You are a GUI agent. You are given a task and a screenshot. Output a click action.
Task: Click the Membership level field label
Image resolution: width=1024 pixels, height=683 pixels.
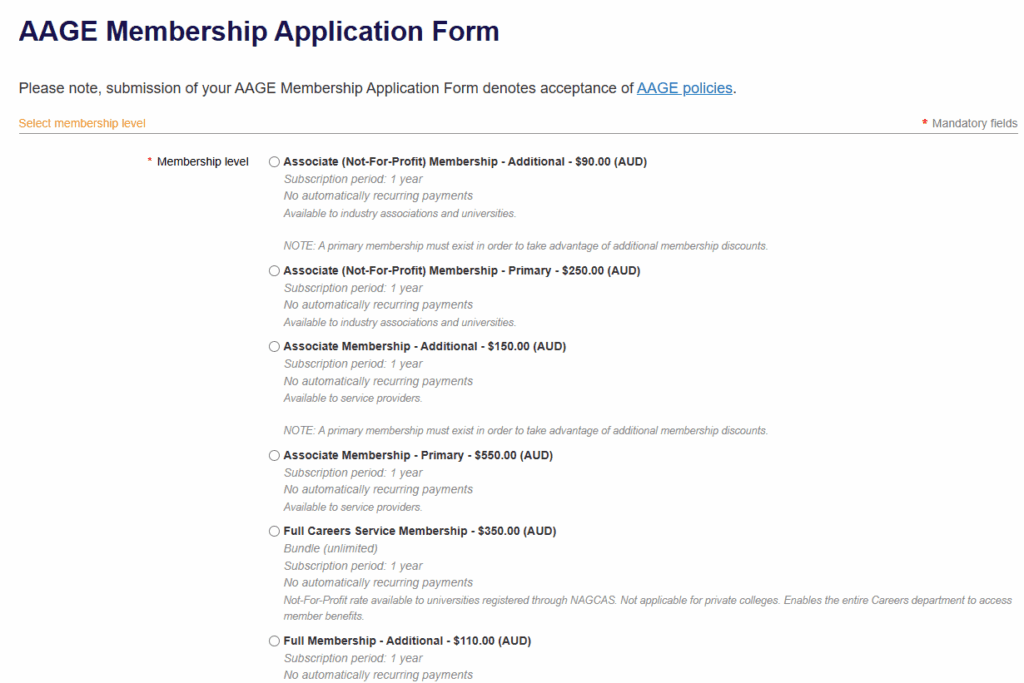point(204,161)
